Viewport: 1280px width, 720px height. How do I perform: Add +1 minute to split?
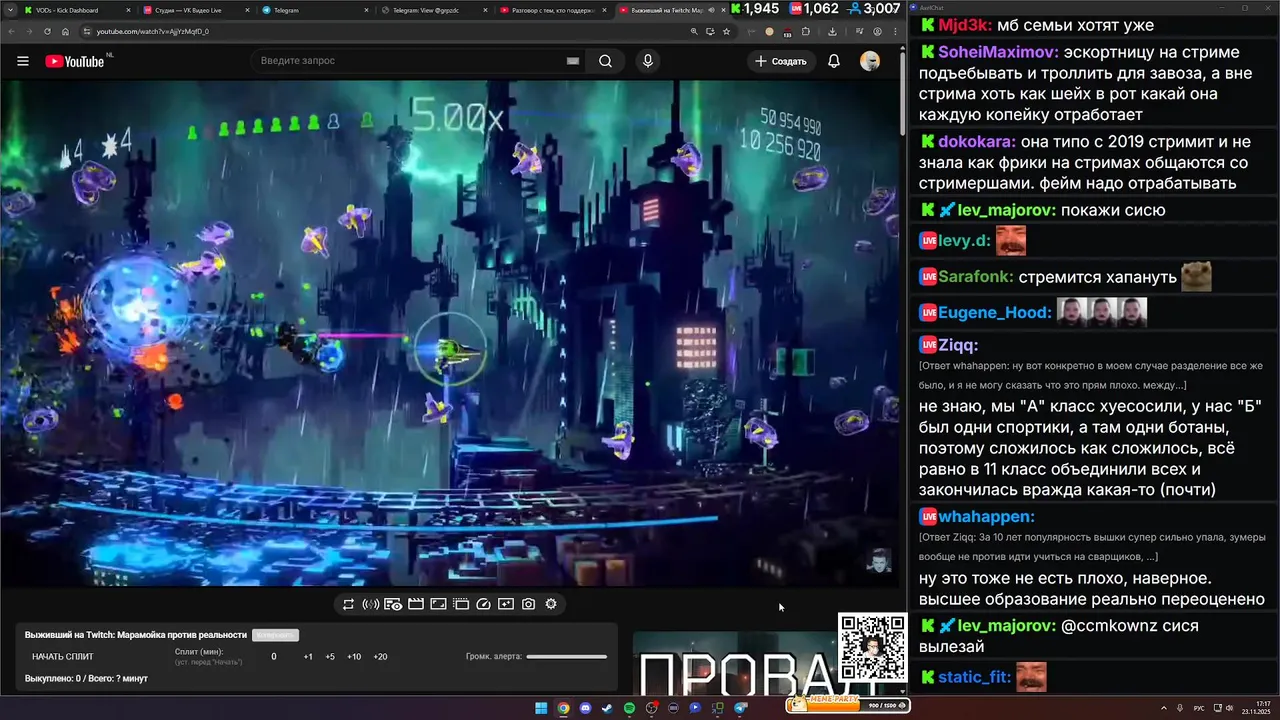click(308, 657)
